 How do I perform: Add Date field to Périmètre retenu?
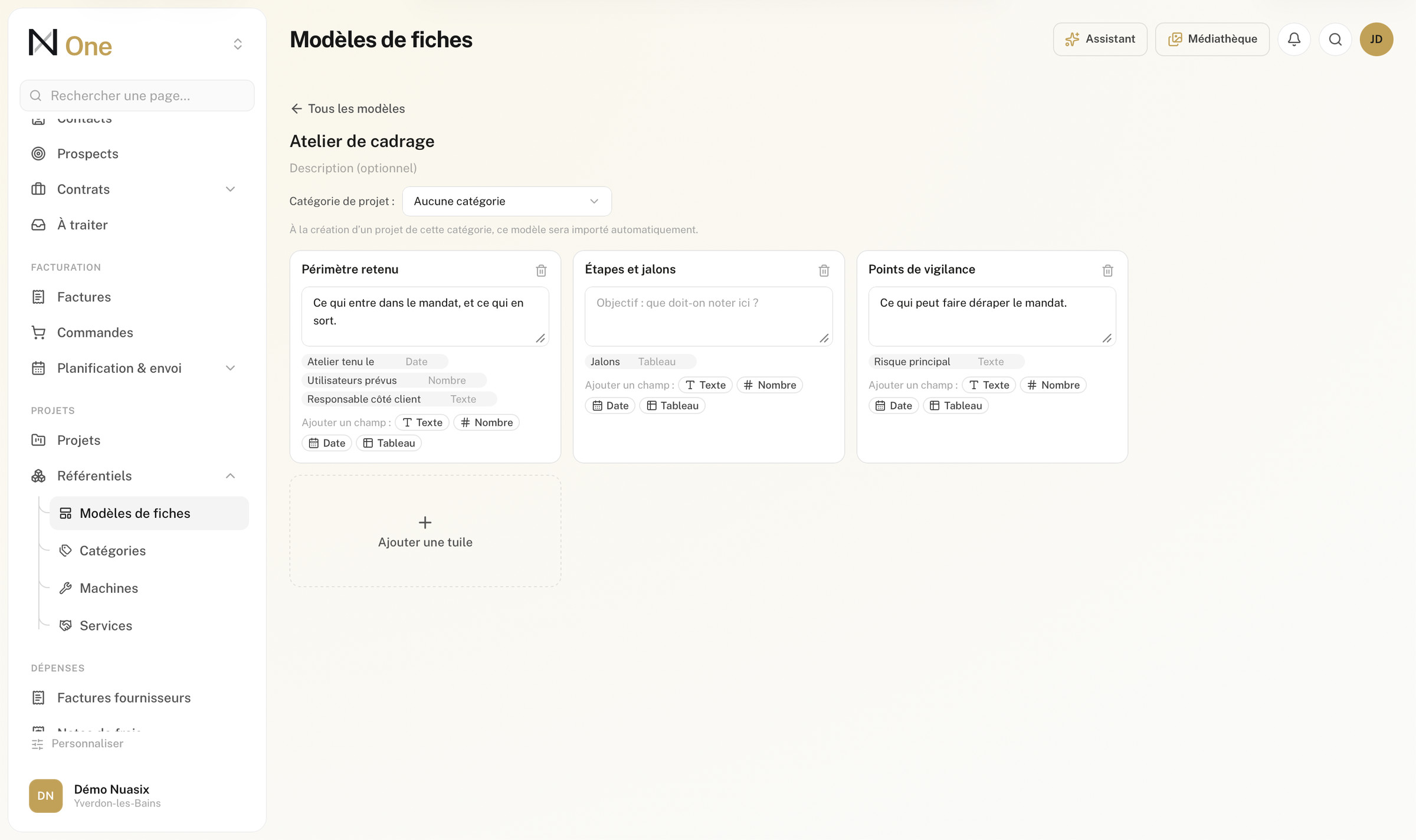pos(327,443)
